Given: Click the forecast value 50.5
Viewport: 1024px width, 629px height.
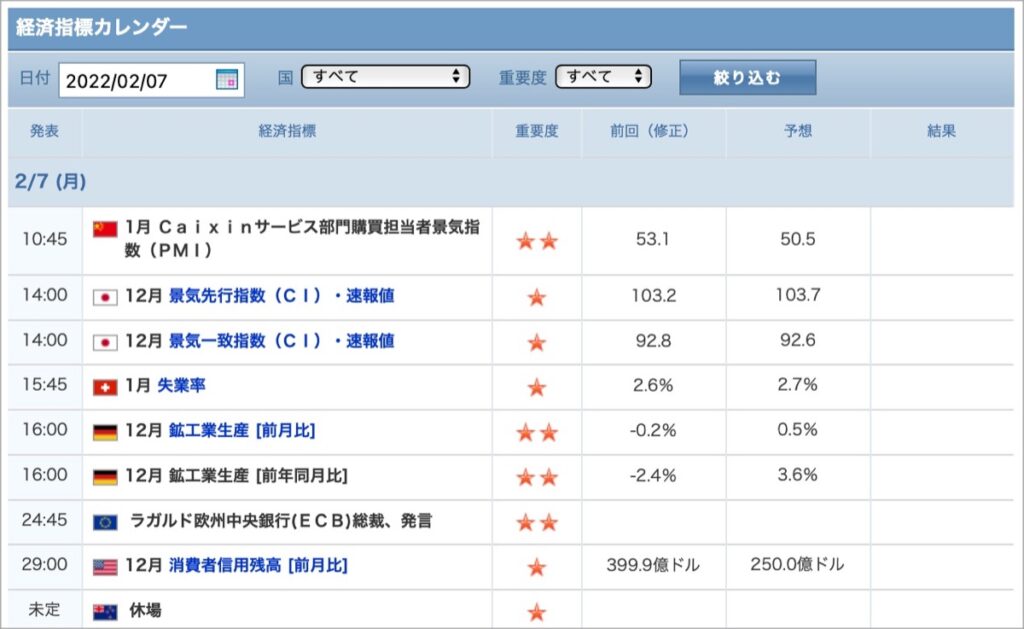Looking at the screenshot, I should coord(798,239).
